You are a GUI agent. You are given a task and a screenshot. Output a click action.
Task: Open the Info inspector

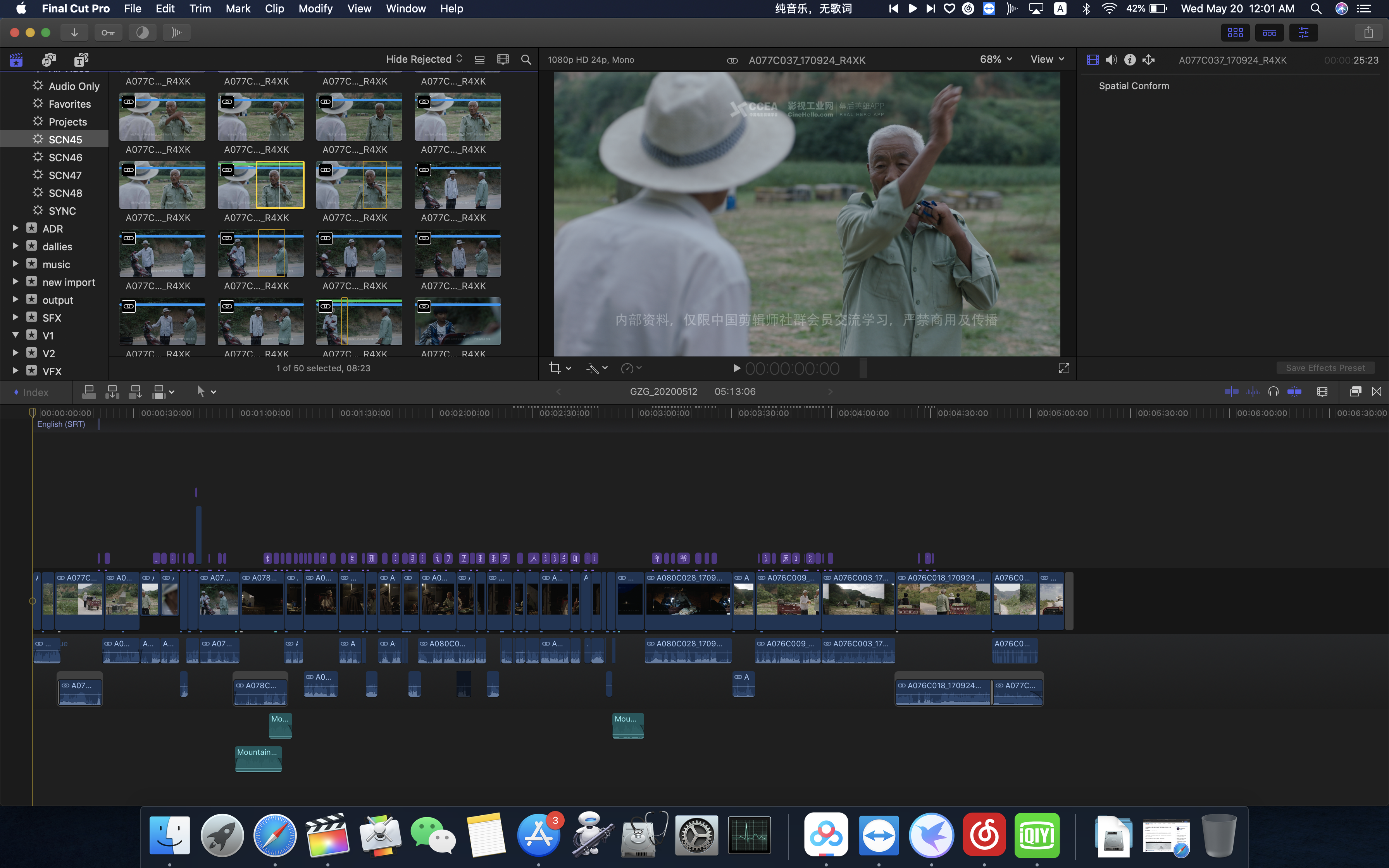point(1130,60)
